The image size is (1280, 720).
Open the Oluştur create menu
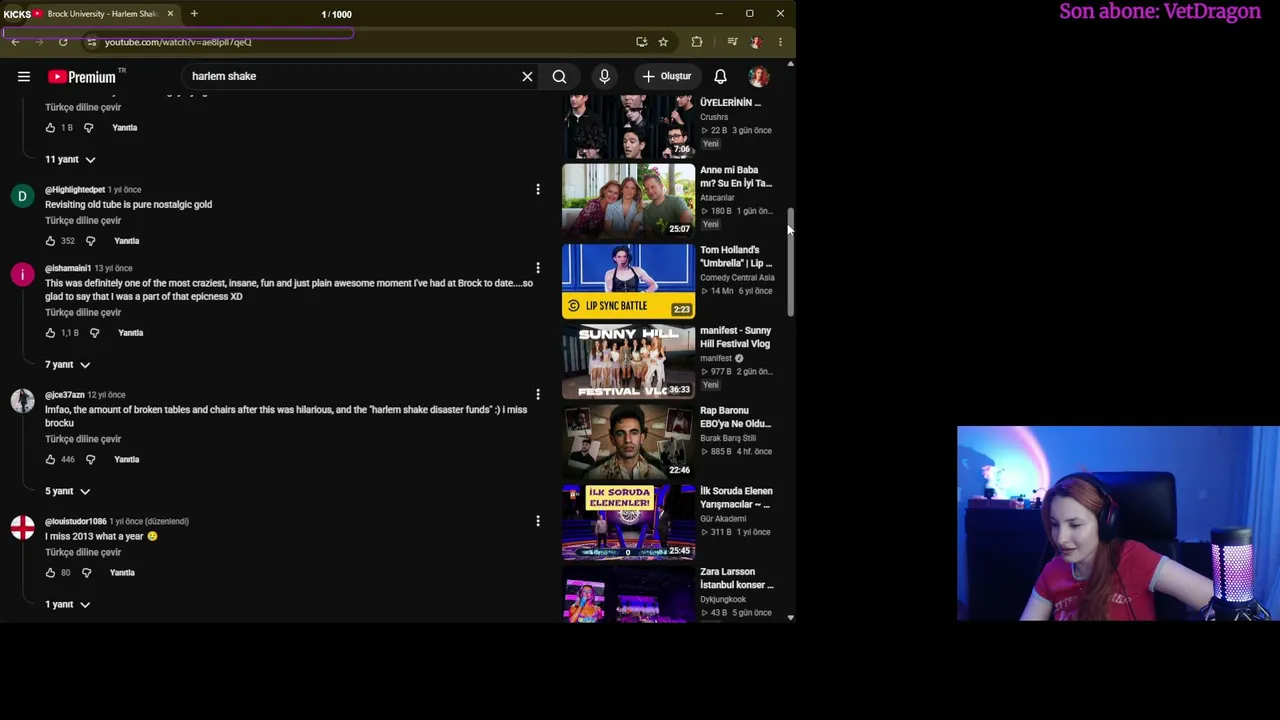[666, 76]
